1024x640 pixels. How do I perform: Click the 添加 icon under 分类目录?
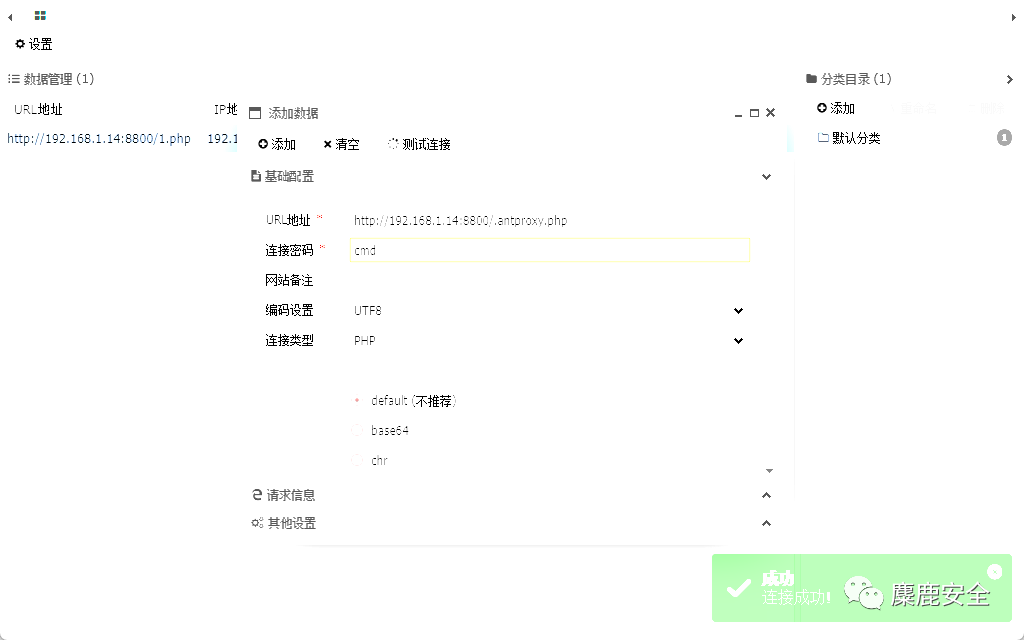coord(823,107)
